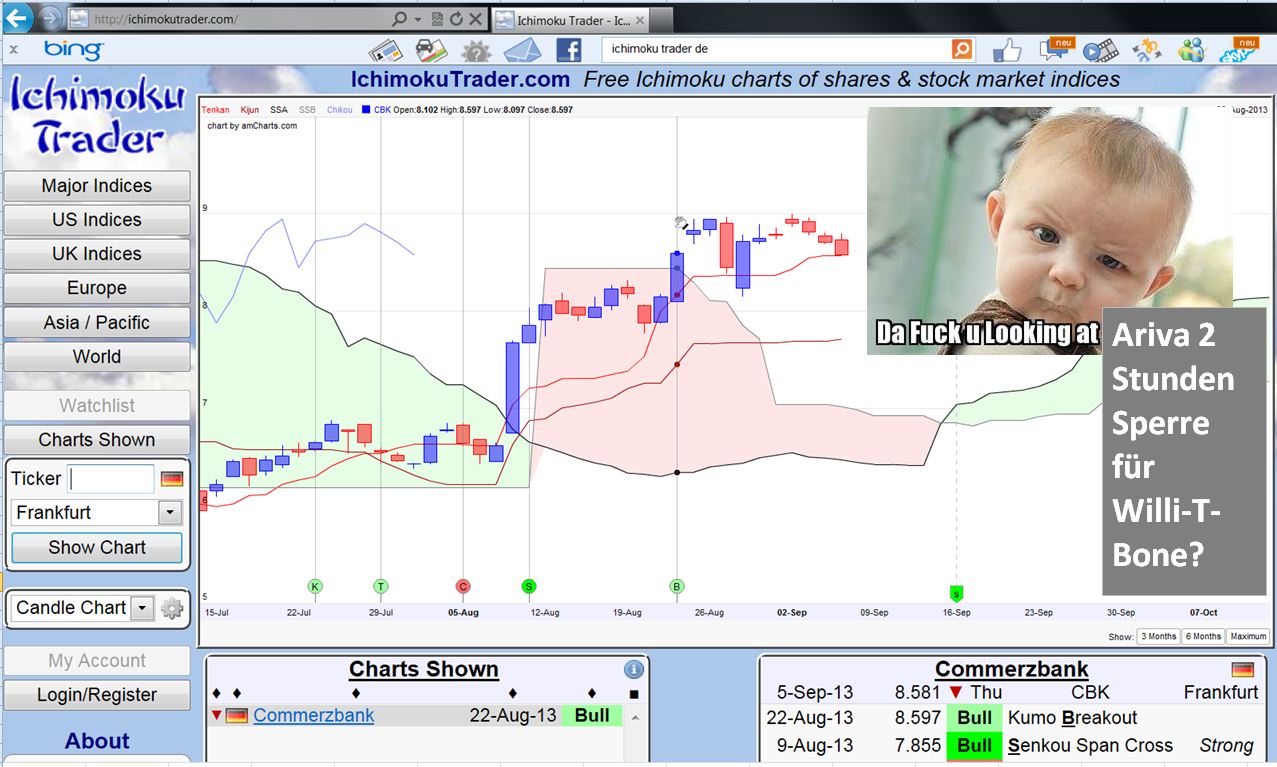Refresh the page using reload icon
1277x767 pixels.
pyautogui.click(x=456, y=19)
